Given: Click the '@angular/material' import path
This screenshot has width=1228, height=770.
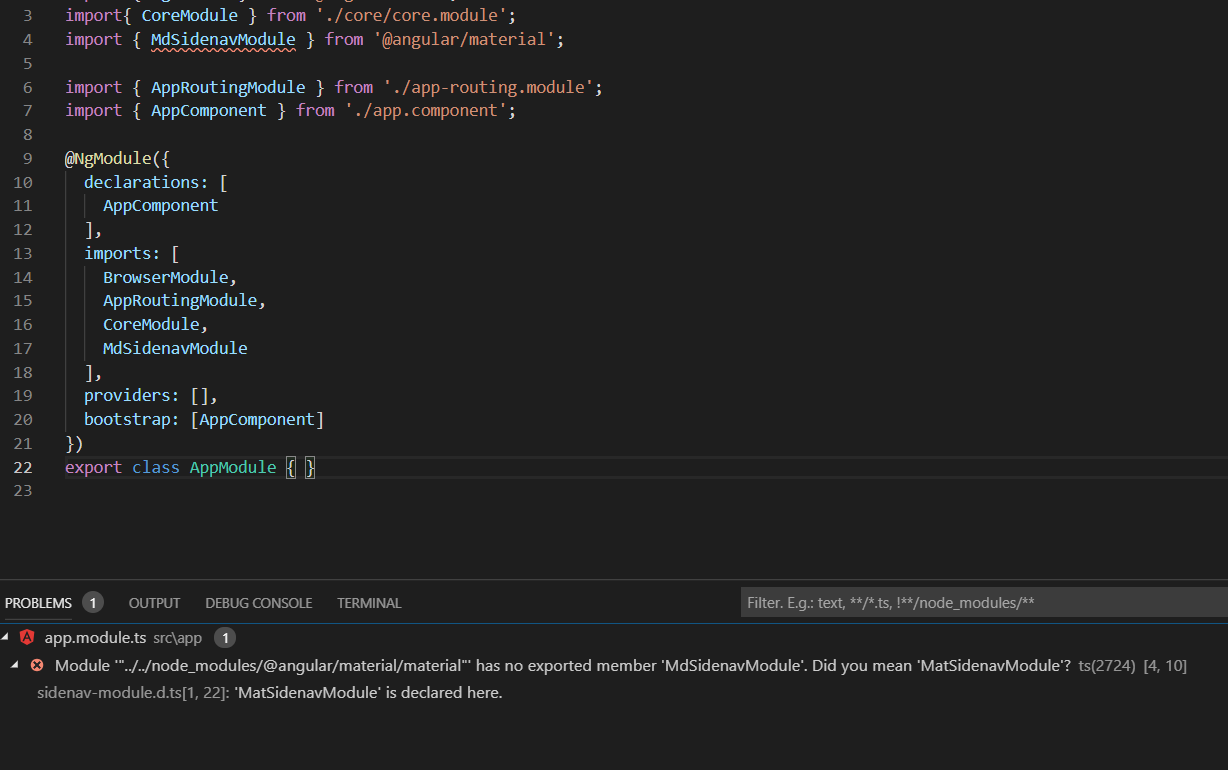Looking at the screenshot, I should [464, 39].
